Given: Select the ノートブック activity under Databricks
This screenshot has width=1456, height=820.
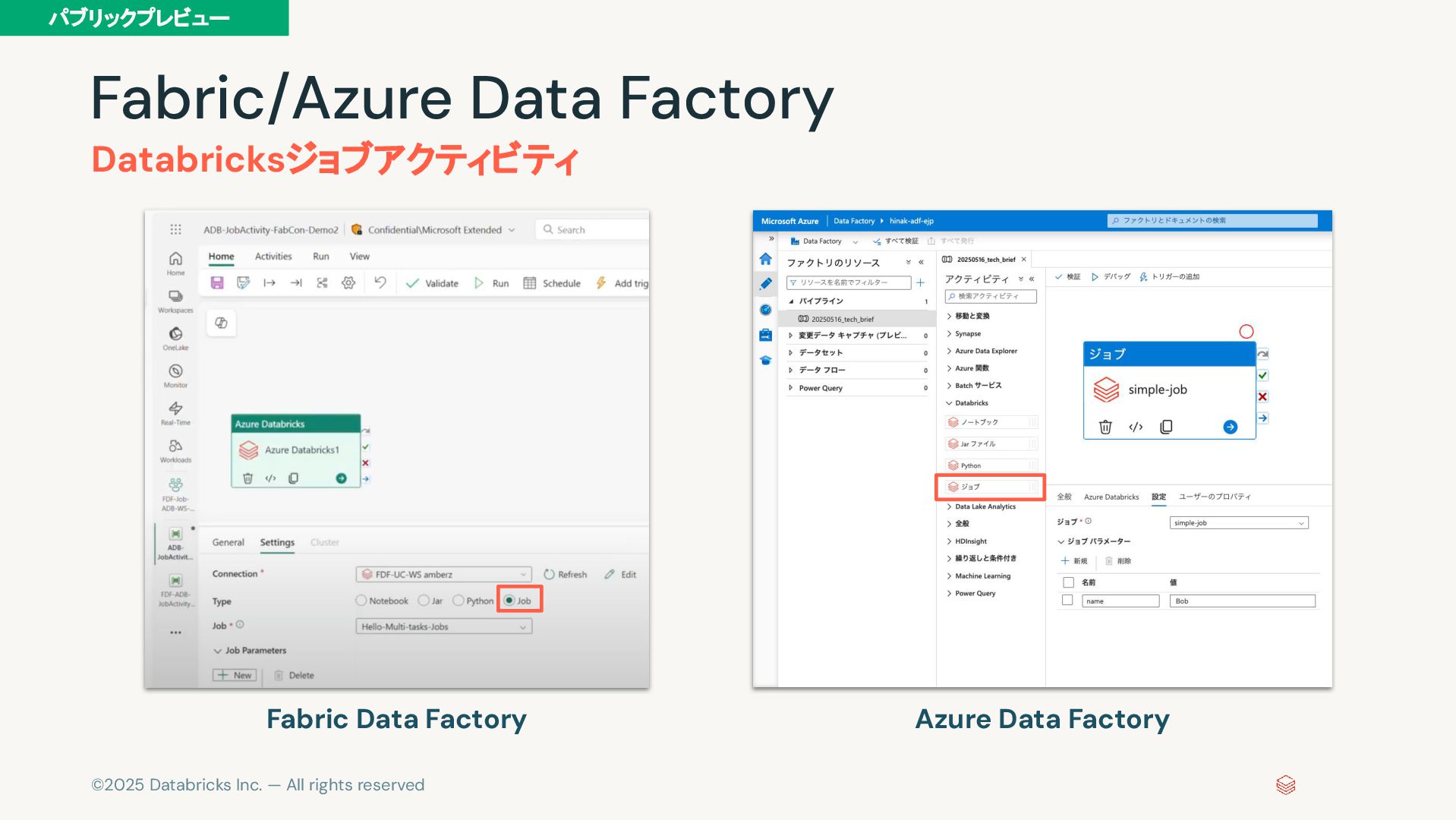Looking at the screenshot, I should pos(991,422).
